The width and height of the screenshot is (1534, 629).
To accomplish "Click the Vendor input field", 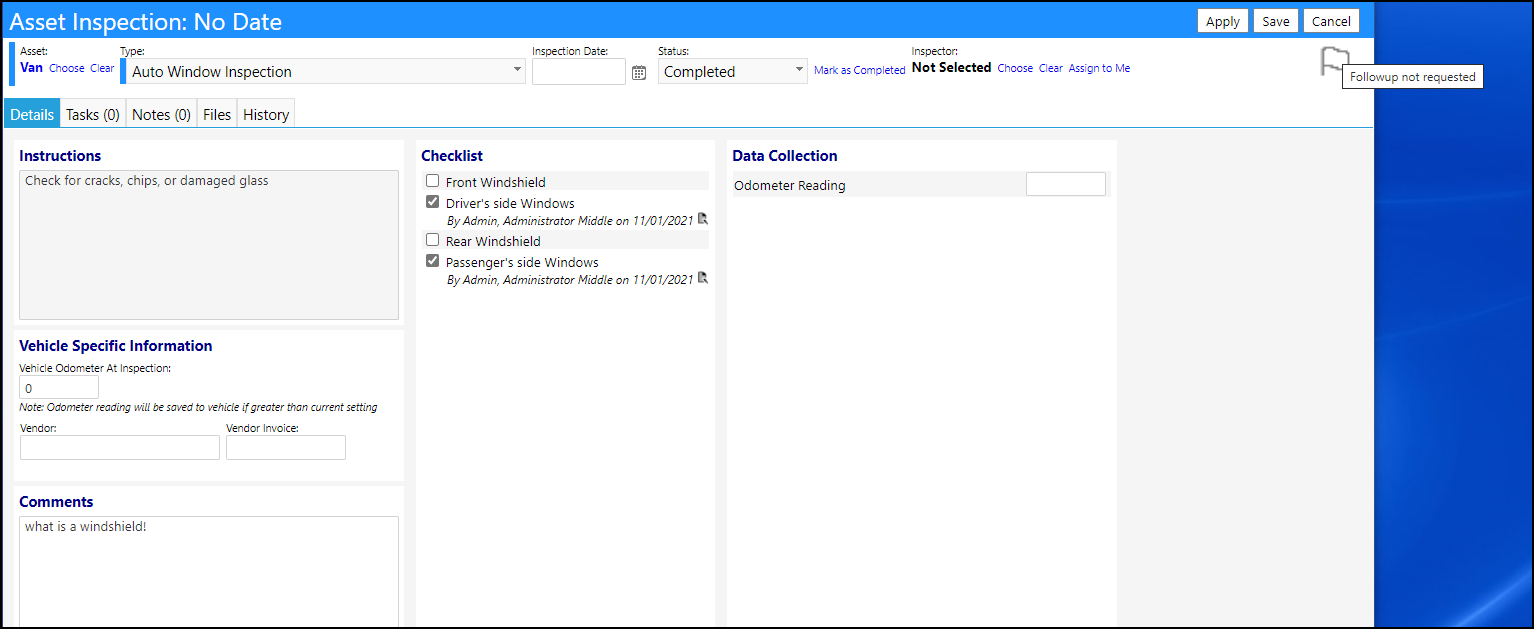I will click(x=120, y=447).
